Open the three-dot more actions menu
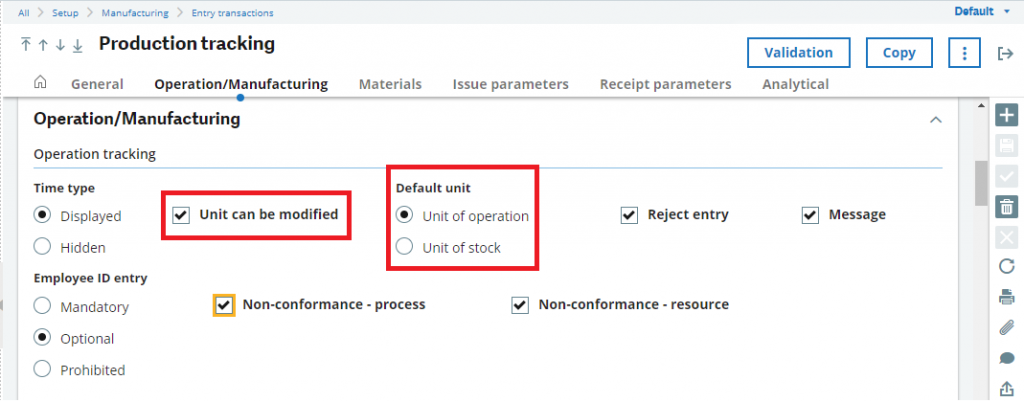 pos(964,53)
